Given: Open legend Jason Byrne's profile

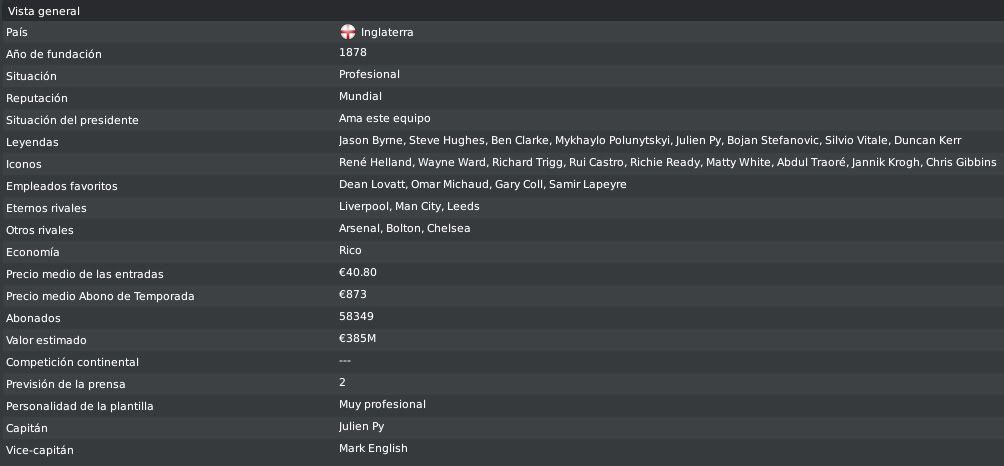Looking at the screenshot, I should [x=371, y=141].
